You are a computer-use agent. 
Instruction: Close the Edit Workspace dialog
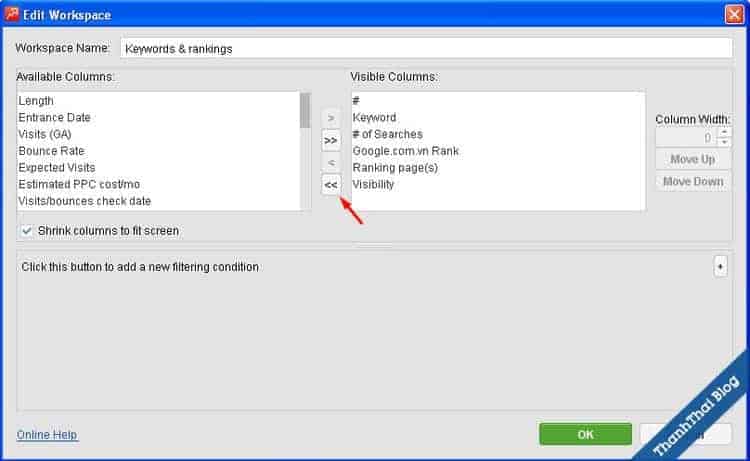(x=733, y=14)
